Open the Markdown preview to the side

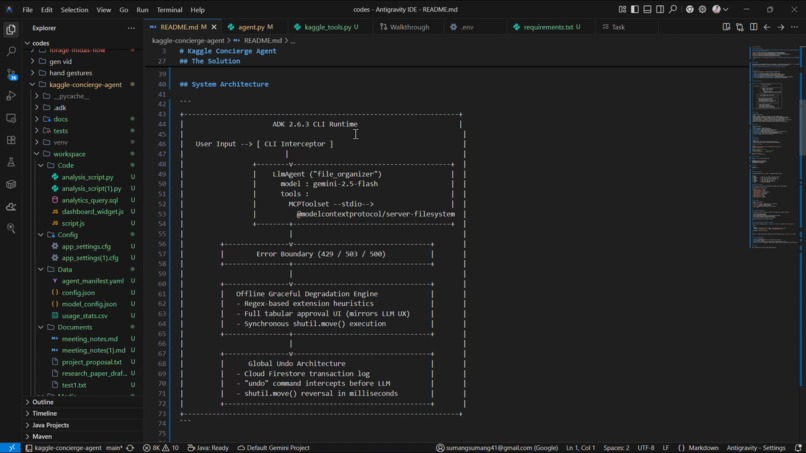pyautogui.click(x=726, y=27)
